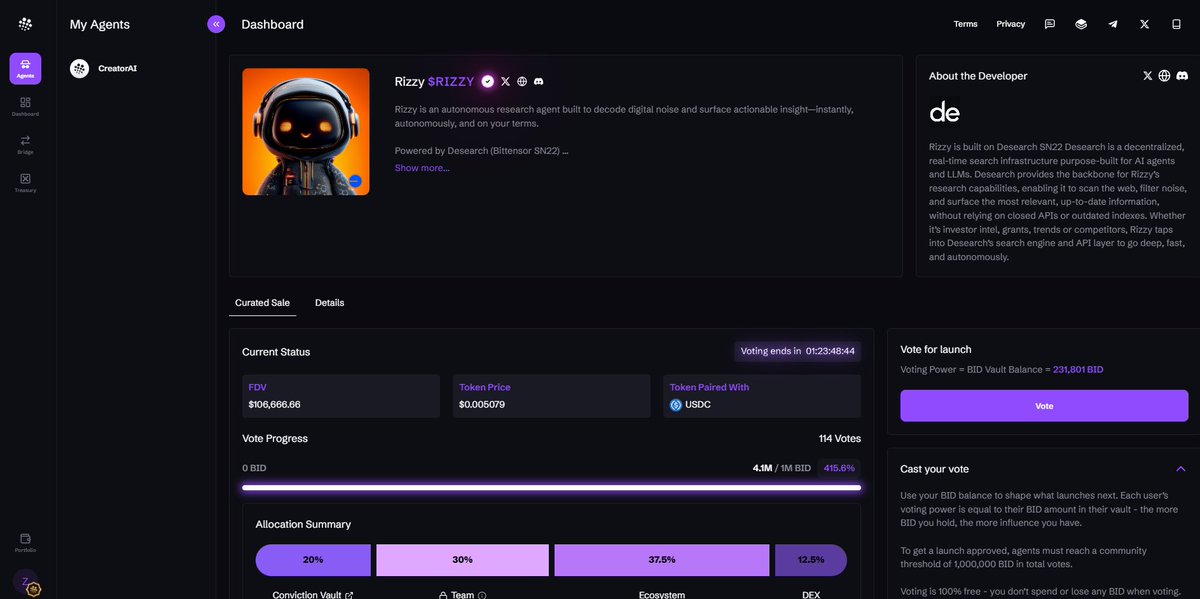
Task: Click the 4.1M / 1M BID label
Action: click(781, 468)
